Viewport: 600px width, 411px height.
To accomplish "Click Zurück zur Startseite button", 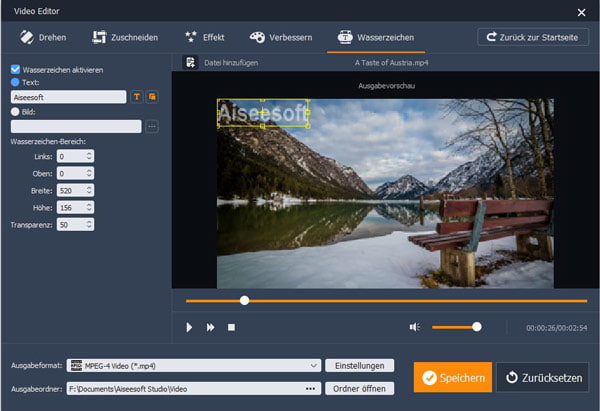I will 533,37.
